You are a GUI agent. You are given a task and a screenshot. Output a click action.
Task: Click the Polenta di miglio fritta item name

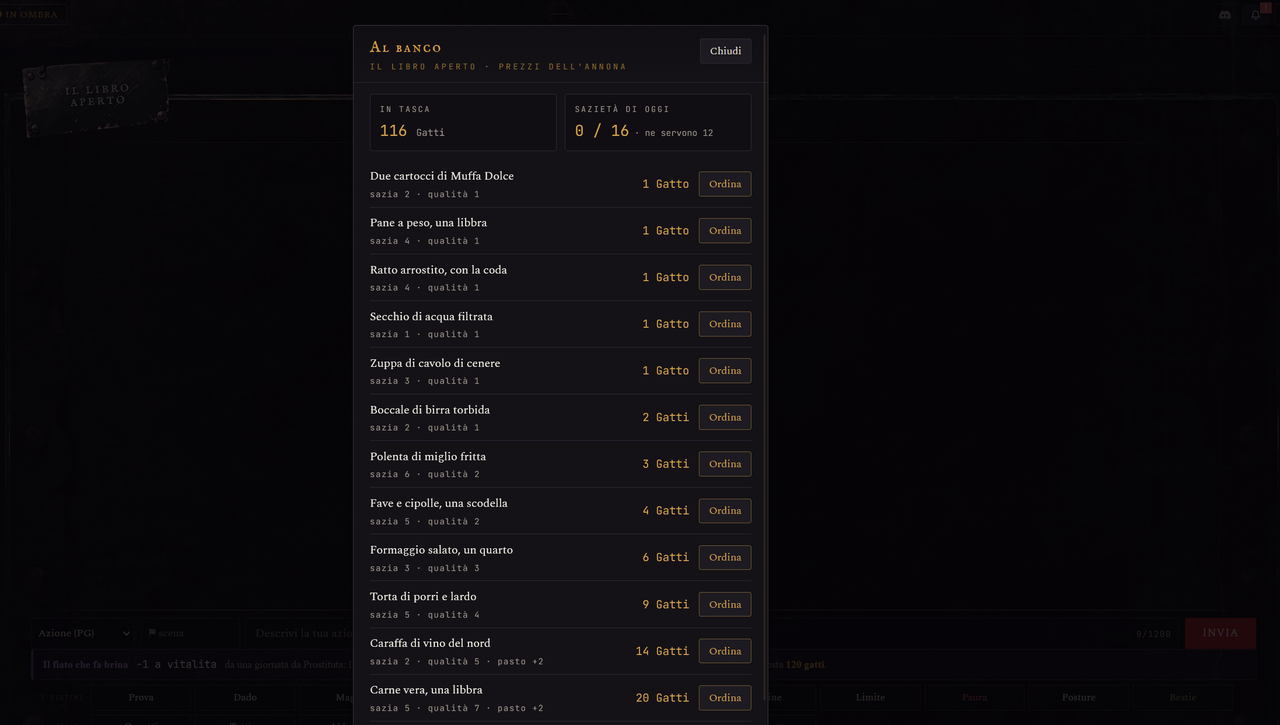pyautogui.click(x=428, y=457)
